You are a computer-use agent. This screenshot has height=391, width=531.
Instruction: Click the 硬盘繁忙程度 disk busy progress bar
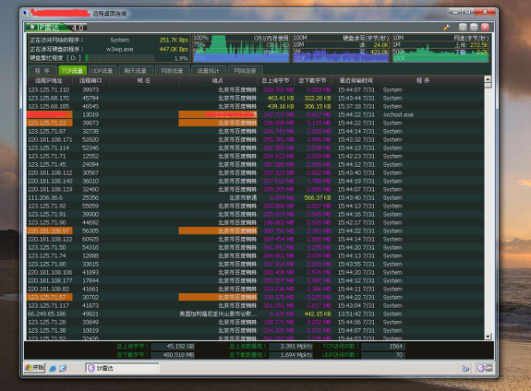[x=120, y=58]
